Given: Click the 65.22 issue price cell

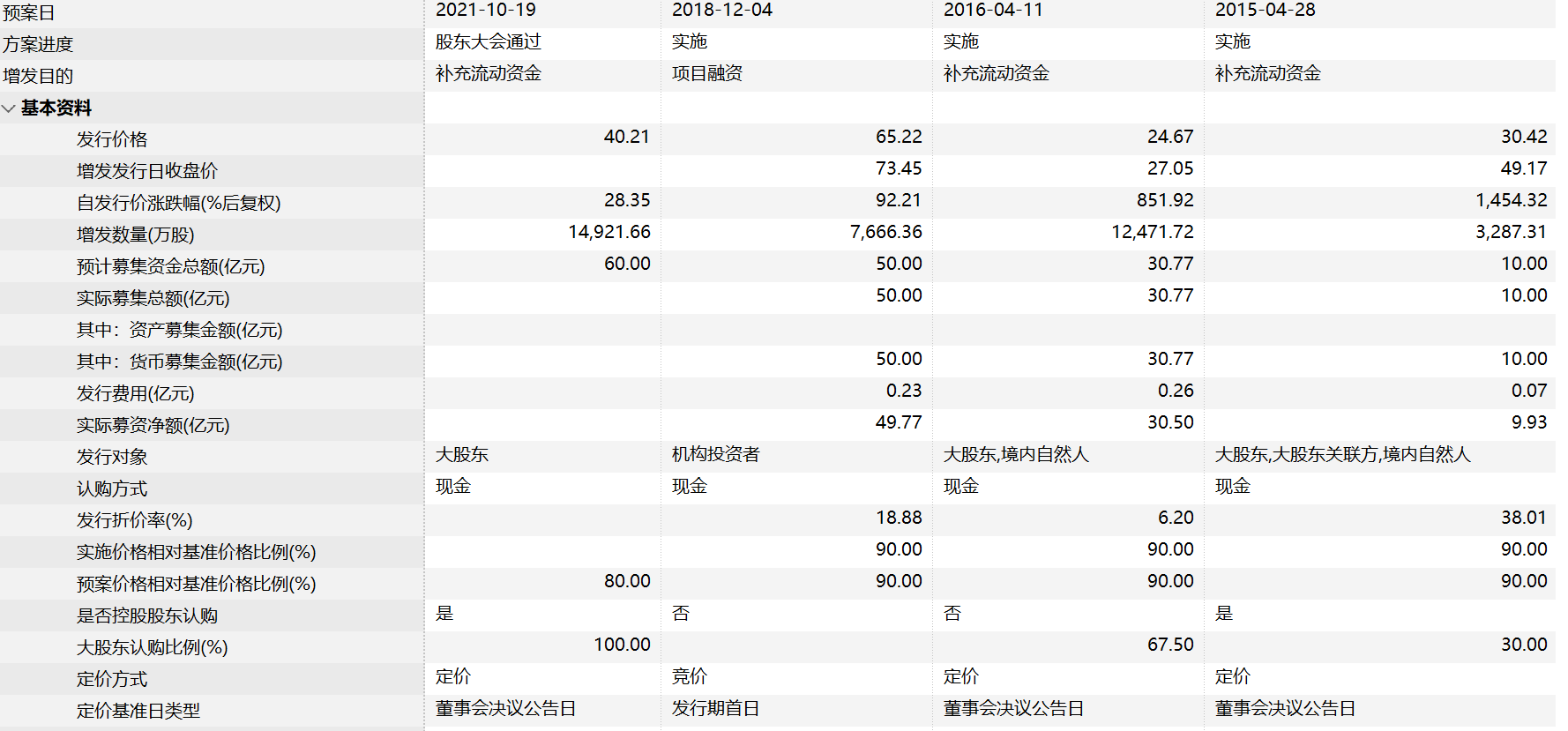Looking at the screenshot, I should point(899,137).
